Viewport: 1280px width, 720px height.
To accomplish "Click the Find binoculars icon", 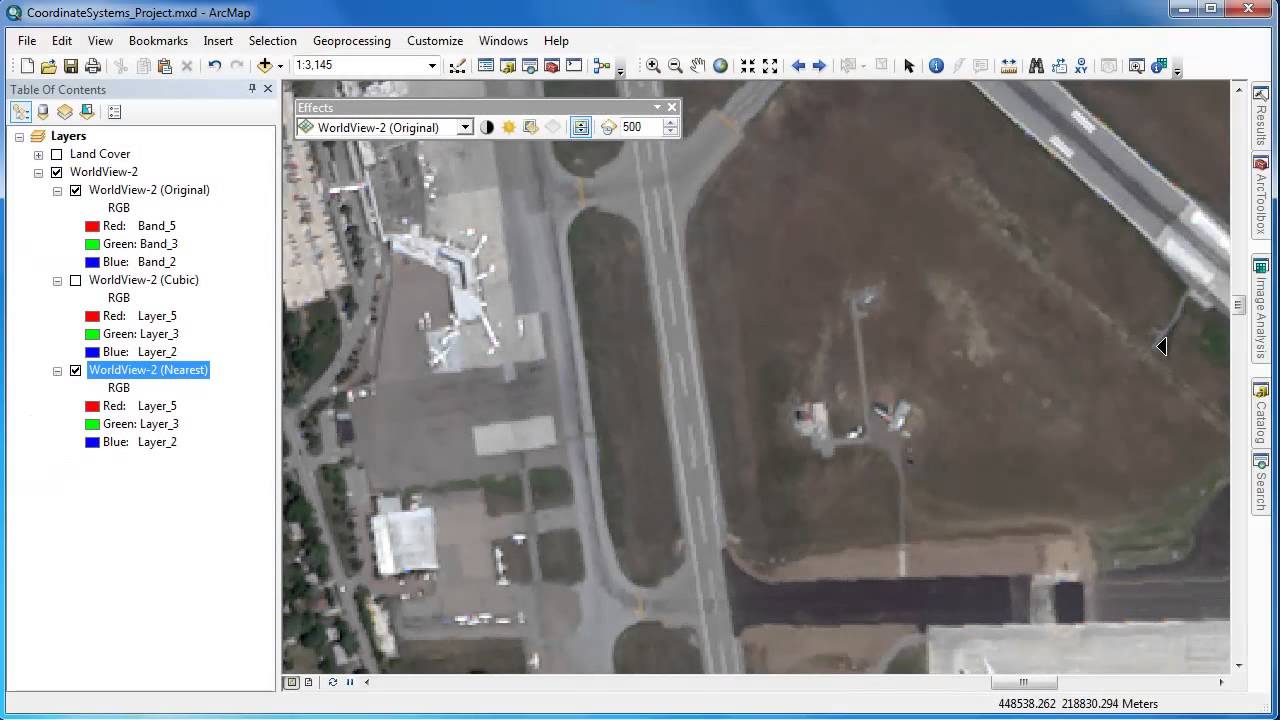I will click(x=1036, y=66).
